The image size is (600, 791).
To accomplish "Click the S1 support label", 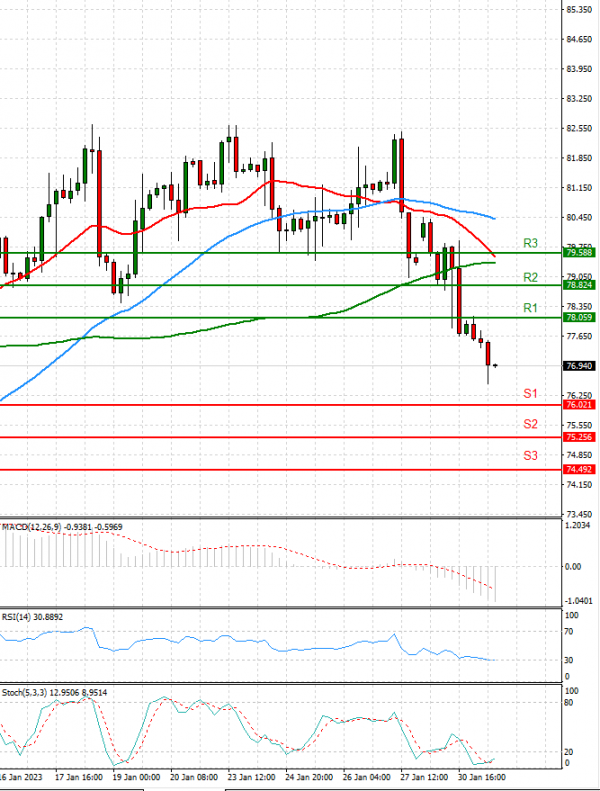I will point(530,394).
